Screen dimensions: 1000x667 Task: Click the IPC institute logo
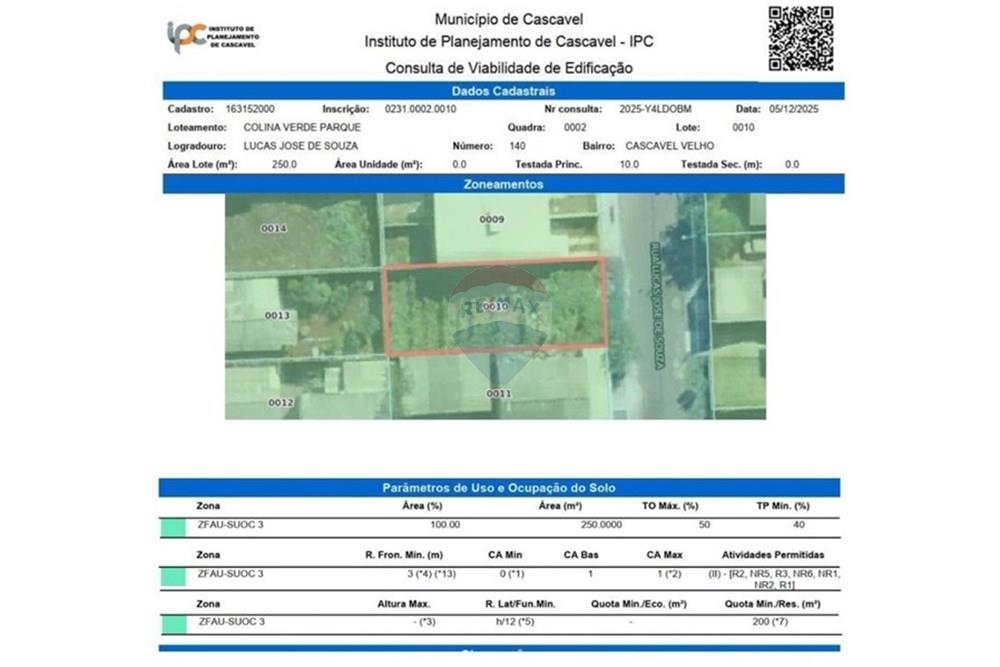pos(212,37)
